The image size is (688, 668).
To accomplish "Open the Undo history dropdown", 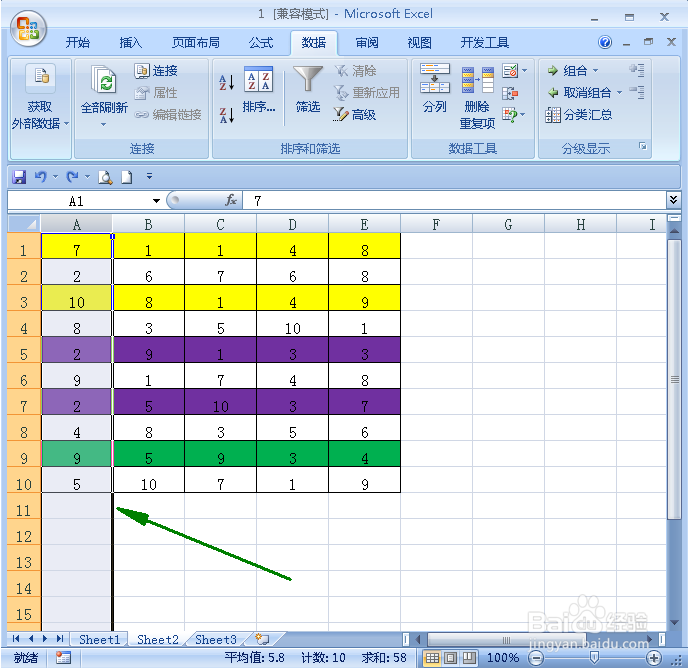I will [55, 176].
